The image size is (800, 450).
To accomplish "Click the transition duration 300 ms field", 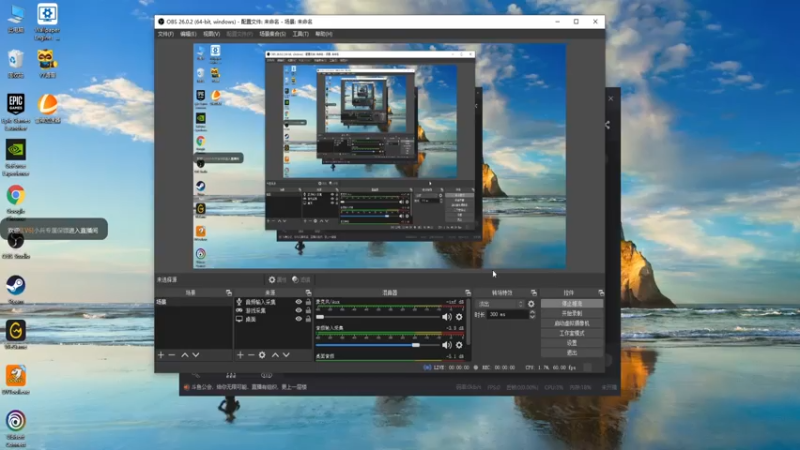I will click(508, 315).
